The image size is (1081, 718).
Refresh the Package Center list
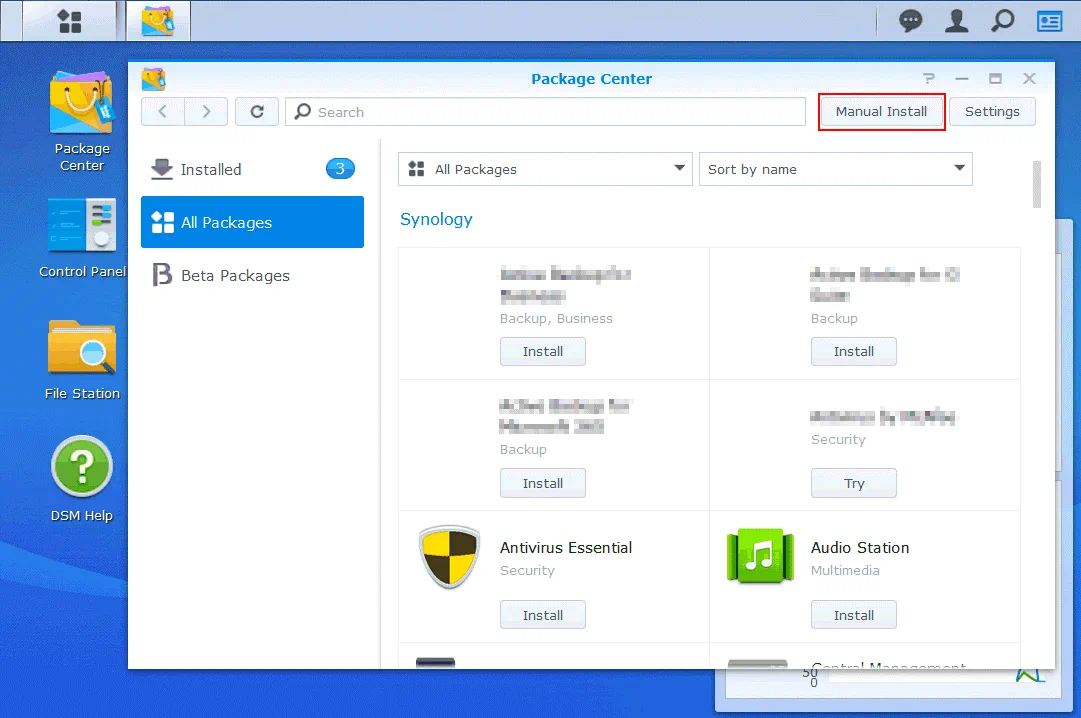[x=257, y=112]
